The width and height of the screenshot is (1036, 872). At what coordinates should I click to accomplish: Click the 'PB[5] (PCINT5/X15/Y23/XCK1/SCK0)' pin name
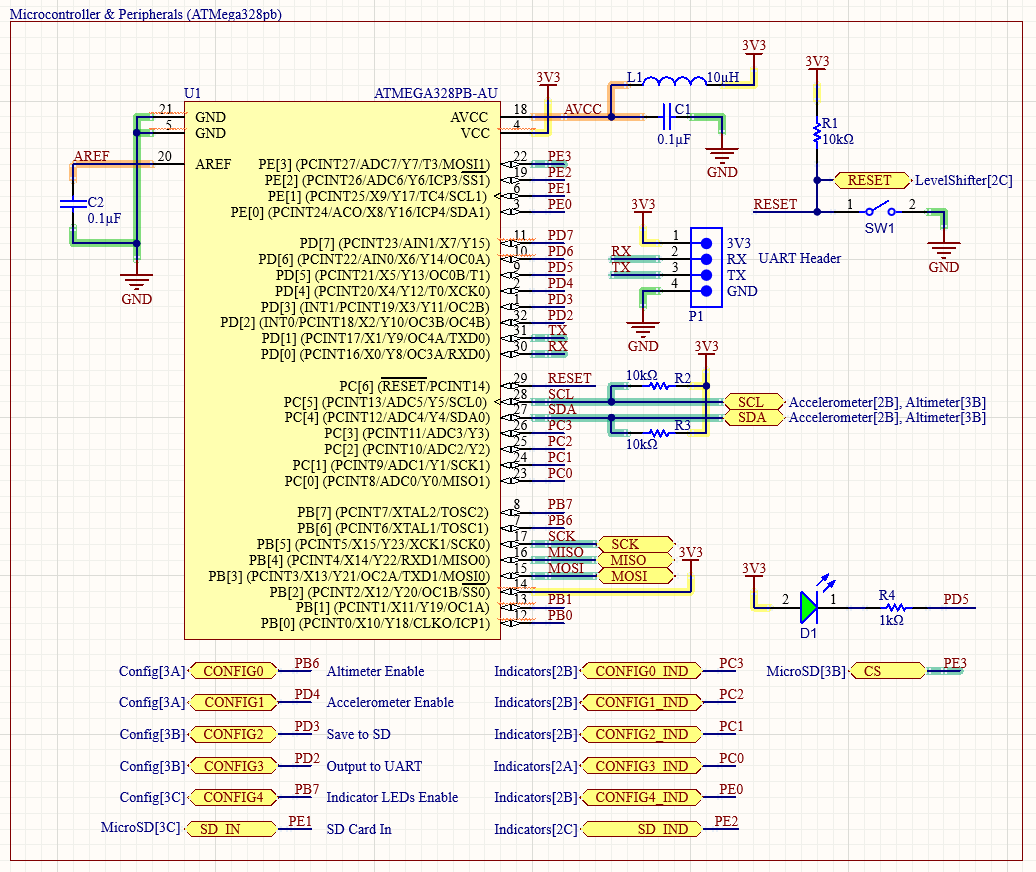click(x=373, y=544)
